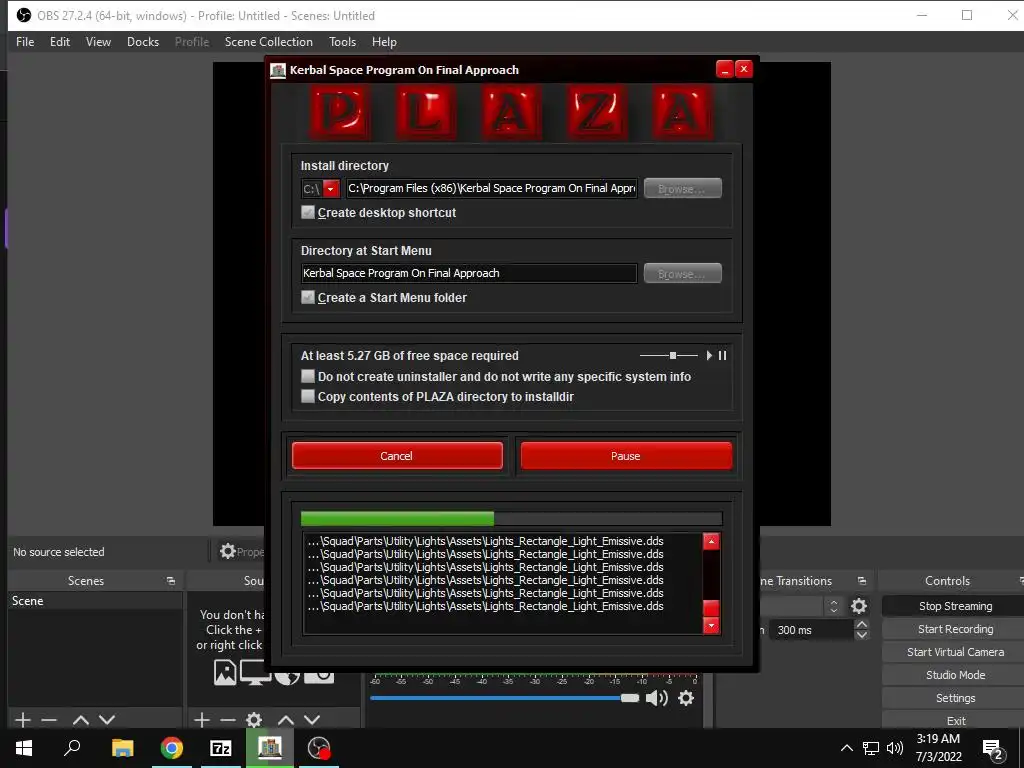
Task: Show hidden system tray icons
Action: 846,748
